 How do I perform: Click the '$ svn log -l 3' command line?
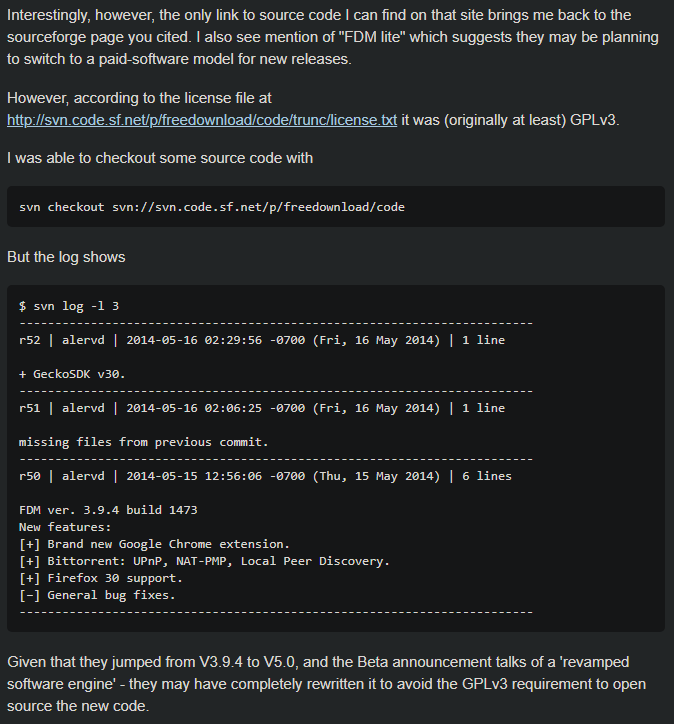[x=69, y=306]
